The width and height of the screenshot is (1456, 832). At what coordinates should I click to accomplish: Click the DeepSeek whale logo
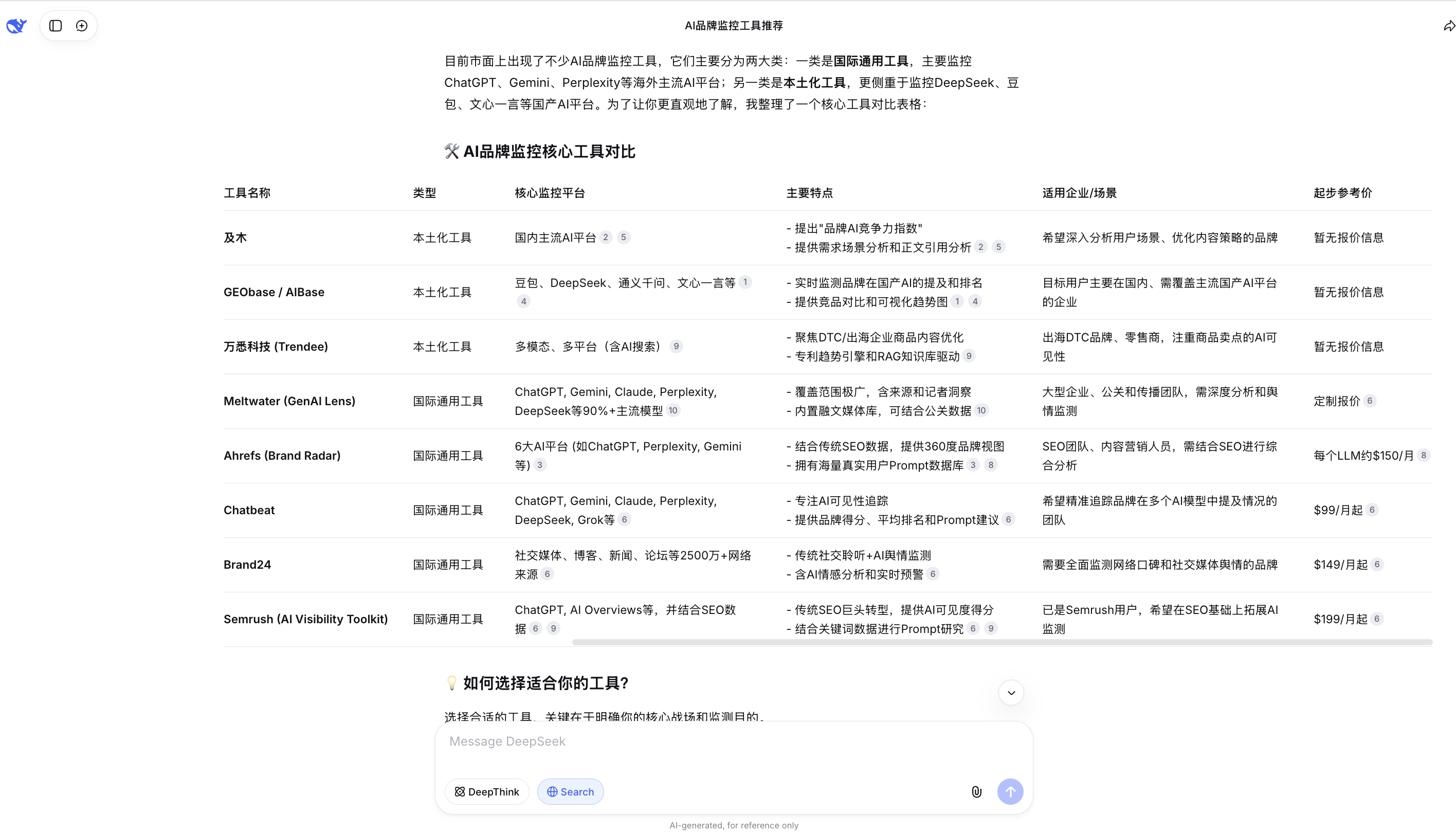coord(16,25)
